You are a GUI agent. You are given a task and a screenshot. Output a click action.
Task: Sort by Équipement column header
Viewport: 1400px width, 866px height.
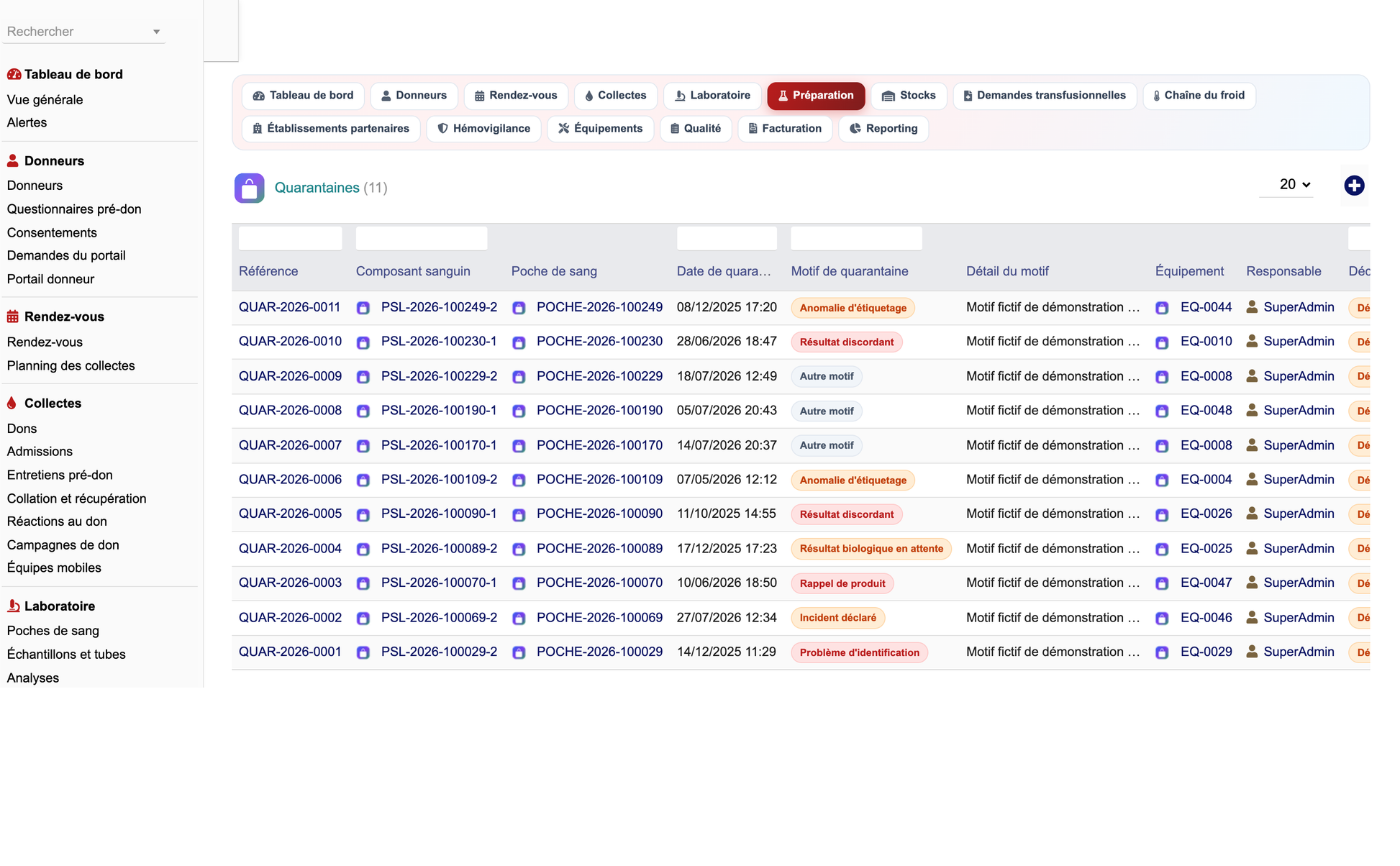click(1189, 271)
